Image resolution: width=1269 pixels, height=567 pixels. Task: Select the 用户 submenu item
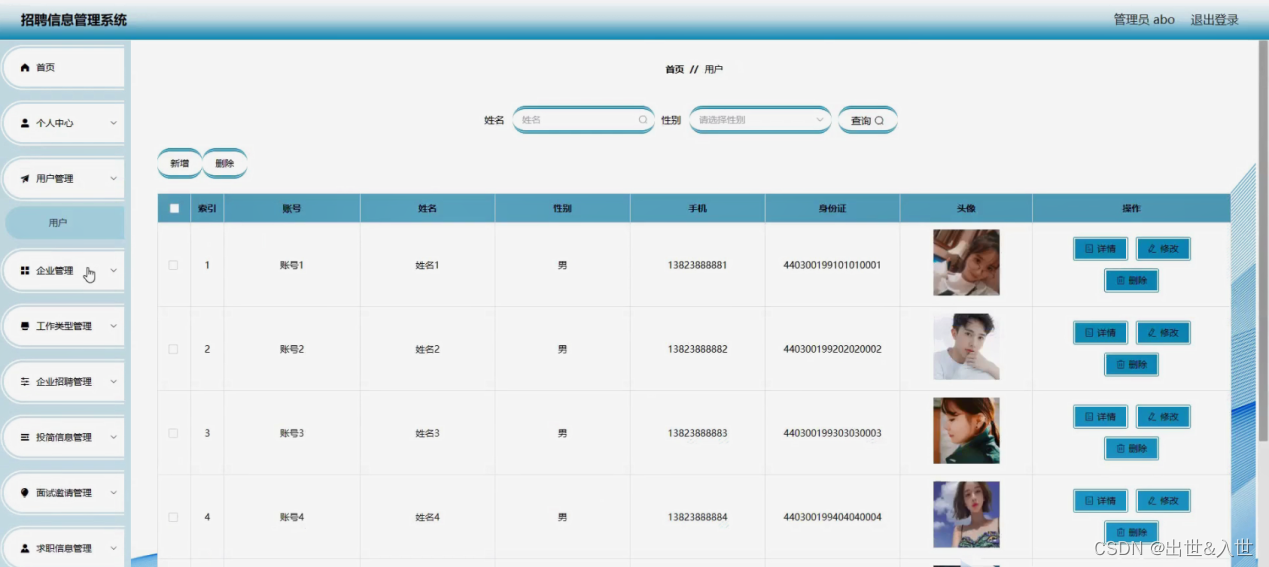click(64, 223)
